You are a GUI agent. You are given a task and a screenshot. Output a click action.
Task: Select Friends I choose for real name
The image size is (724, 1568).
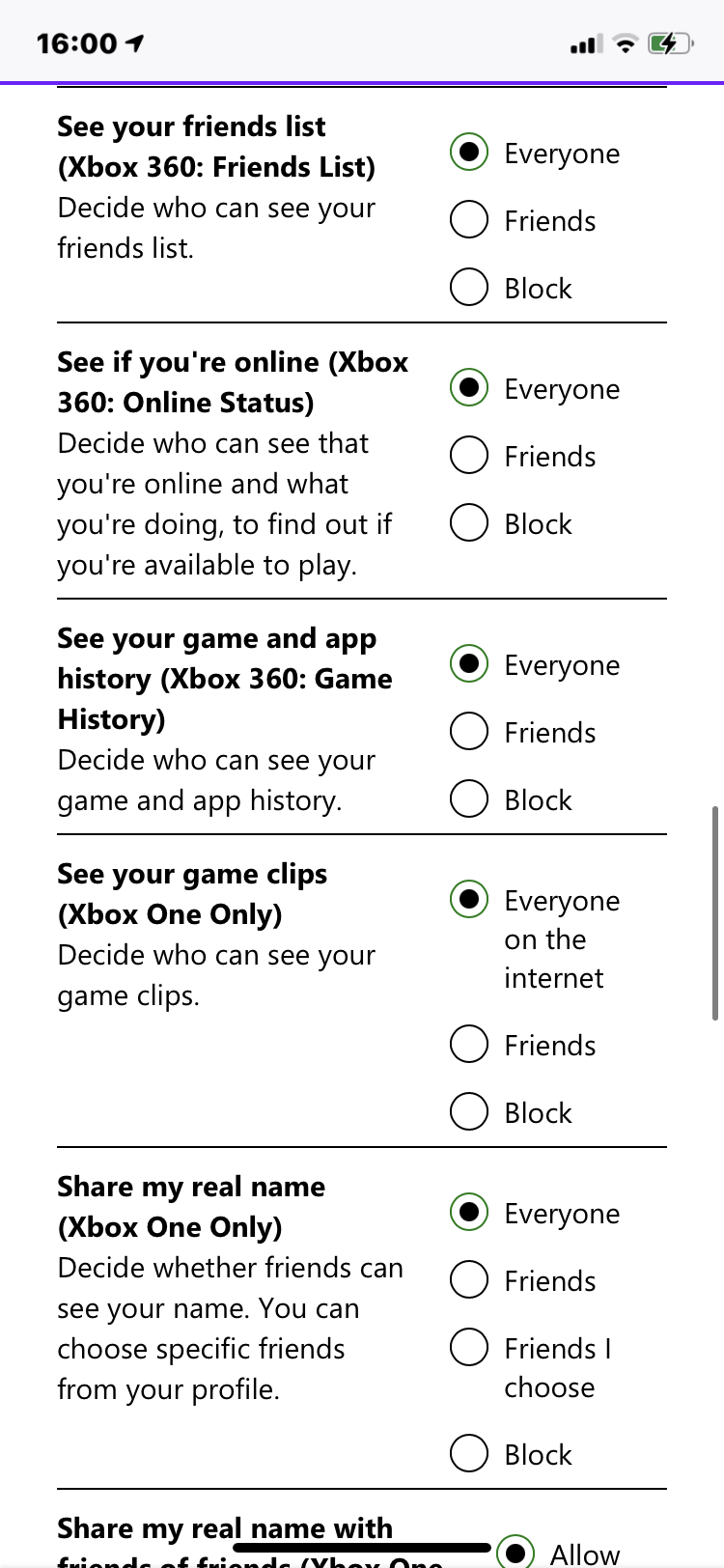click(x=469, y=1348)
